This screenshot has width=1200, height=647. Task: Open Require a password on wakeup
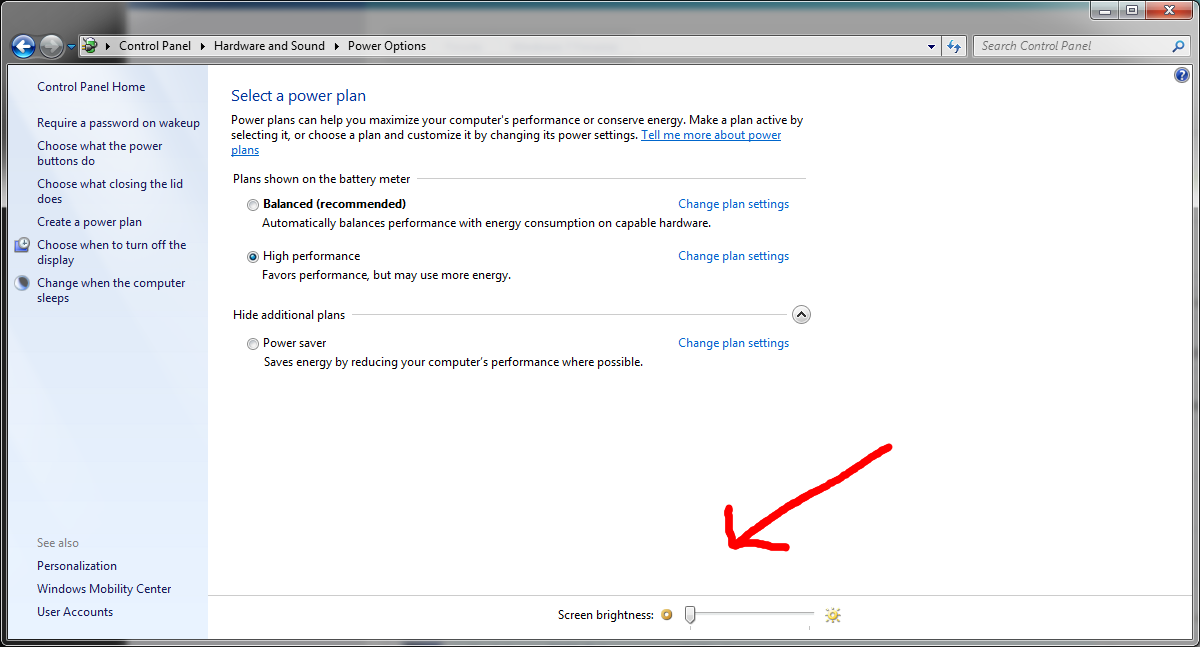pyautogui.click(x=118, y=123)
